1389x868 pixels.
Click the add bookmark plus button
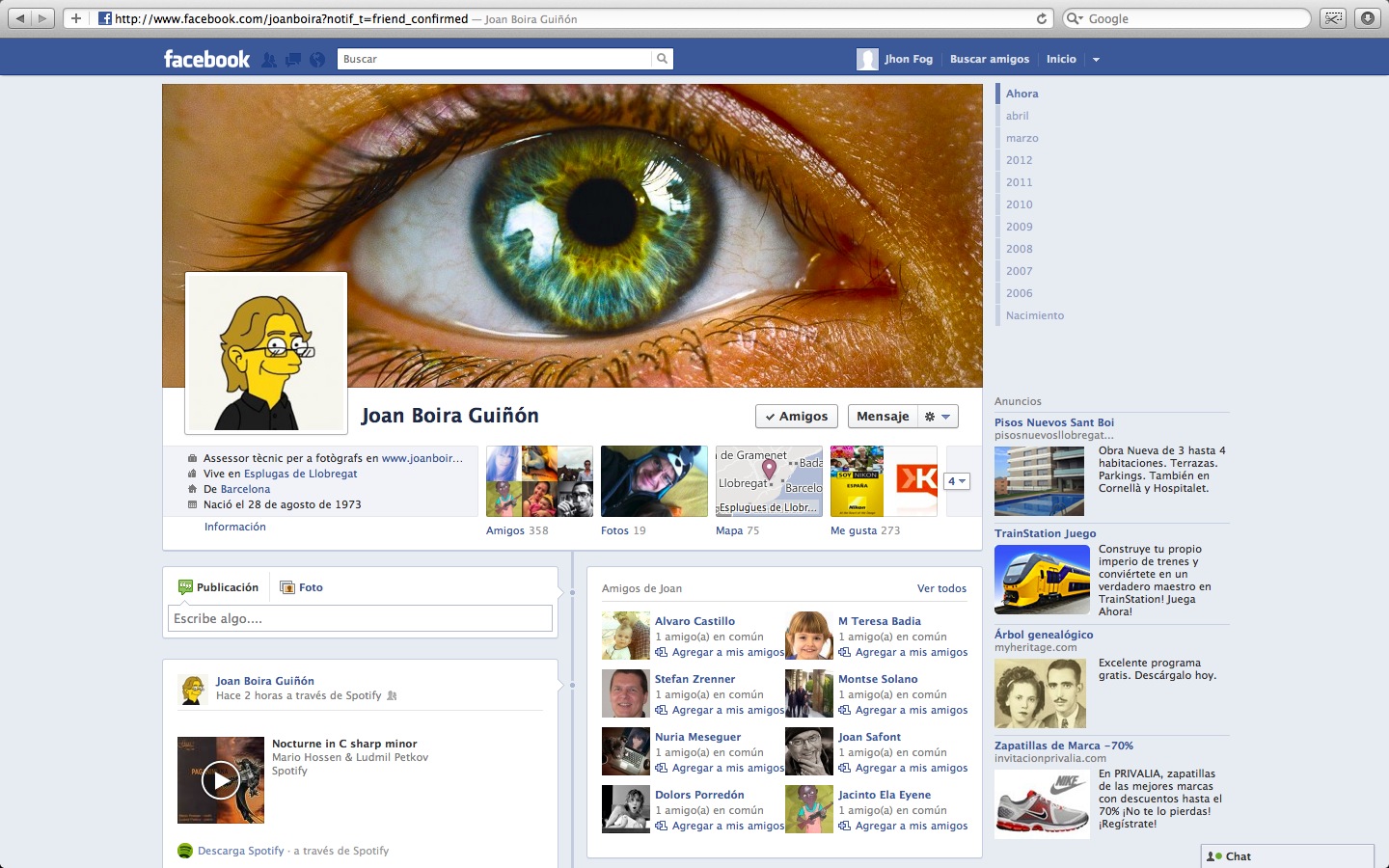point(76,18)
